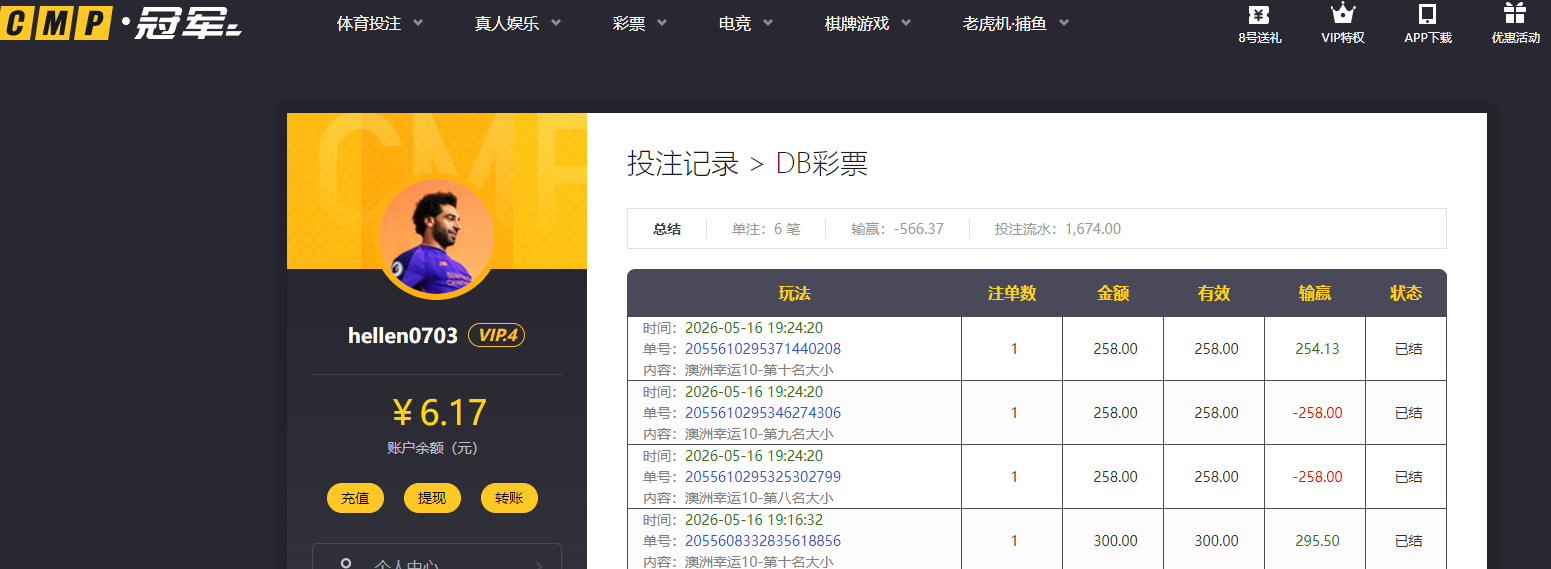Open the APP下载 tablet icon
This screenshot has height=569, width=1551.
click(x=1428, y=14)
